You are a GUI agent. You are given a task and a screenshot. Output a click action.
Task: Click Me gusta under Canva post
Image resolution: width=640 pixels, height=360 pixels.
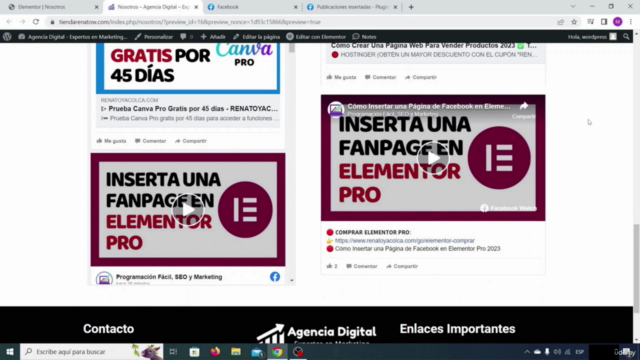coord(111,141)
